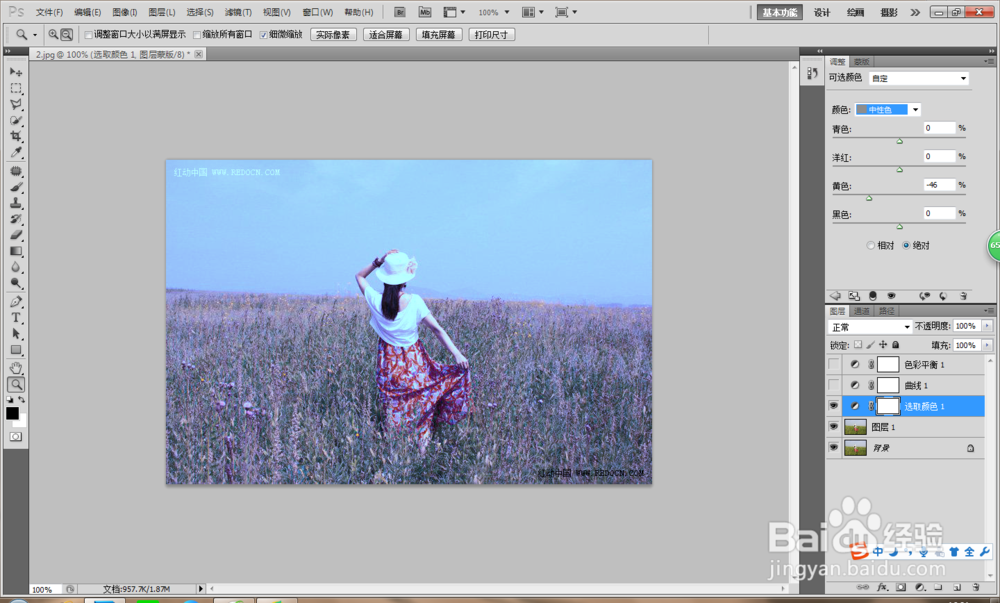
Task: Switch to the 通道 tab
Action: [x=862, y=311]
